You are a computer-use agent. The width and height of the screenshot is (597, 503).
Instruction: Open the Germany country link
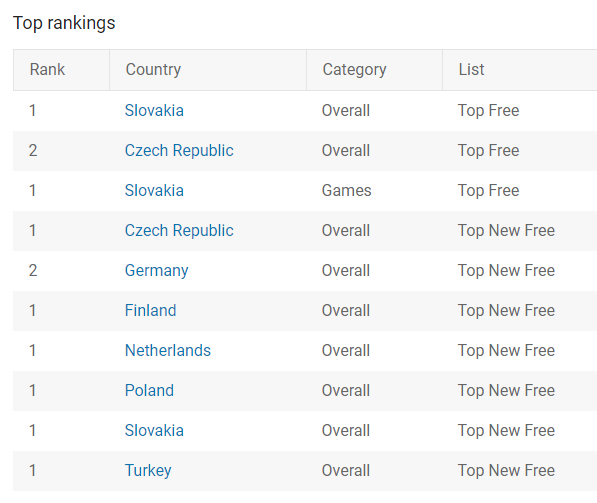pyautogui.click(x=156, y=271)
